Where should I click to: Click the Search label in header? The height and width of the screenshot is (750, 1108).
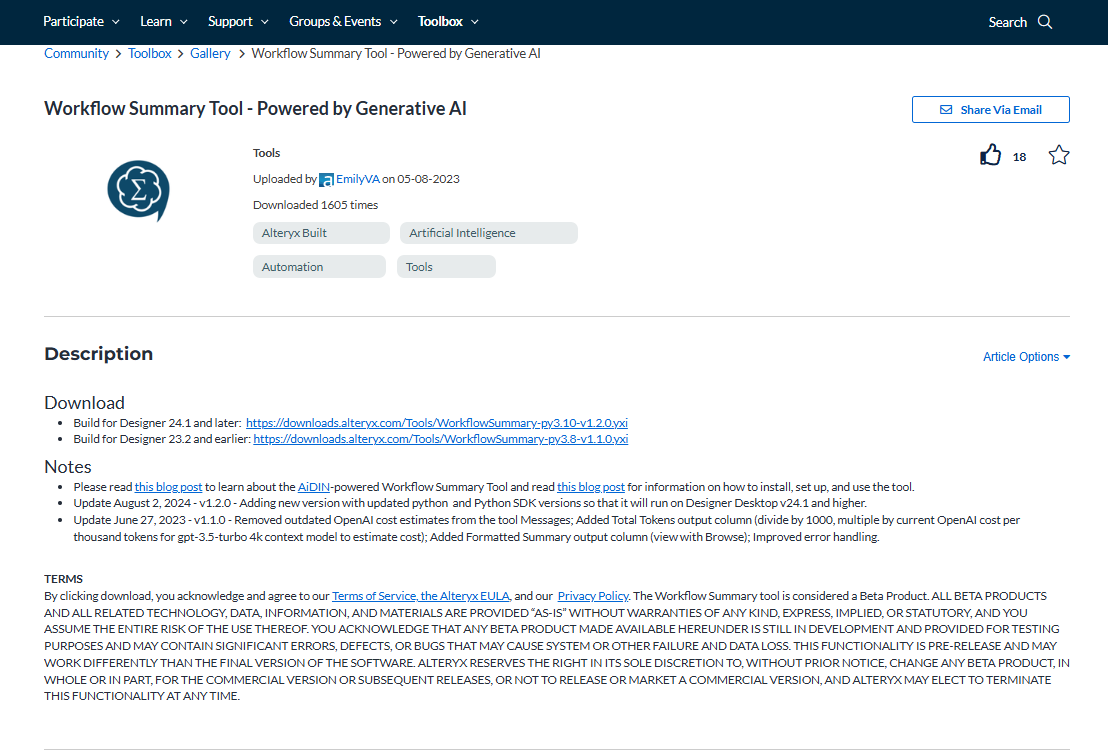[x=1008, y=22]
